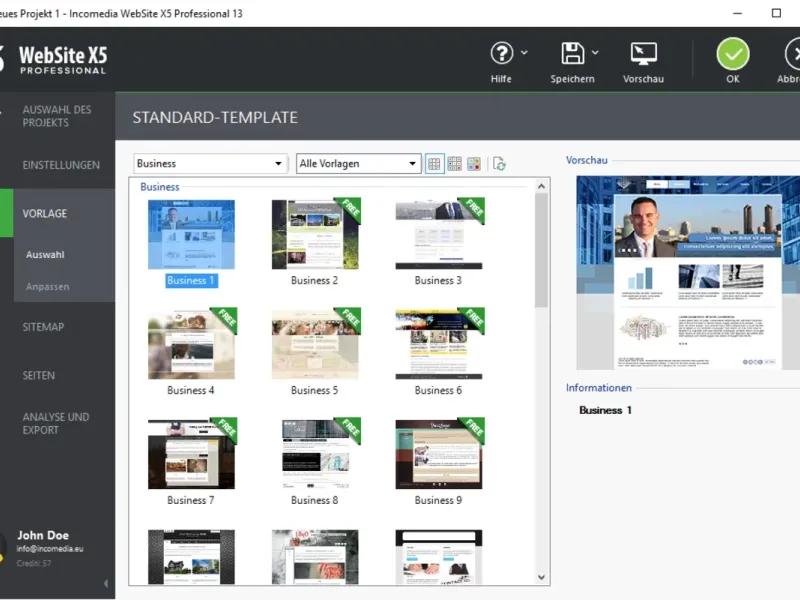Viewport: 800px width, 600px height.
Task: Collapse the sidebar with arrow icon
Action: (106, 583)
